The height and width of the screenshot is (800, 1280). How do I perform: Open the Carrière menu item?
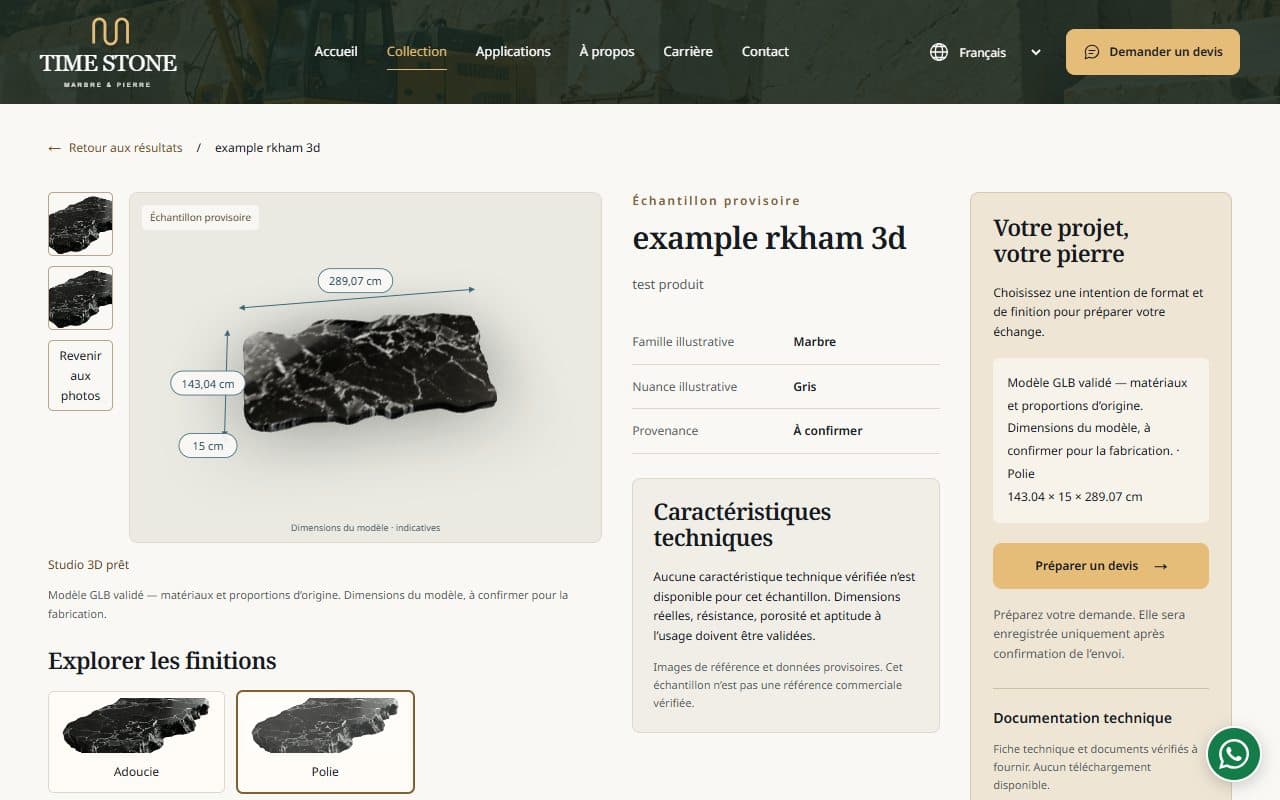pyautogui.click(x=688, y=51)
